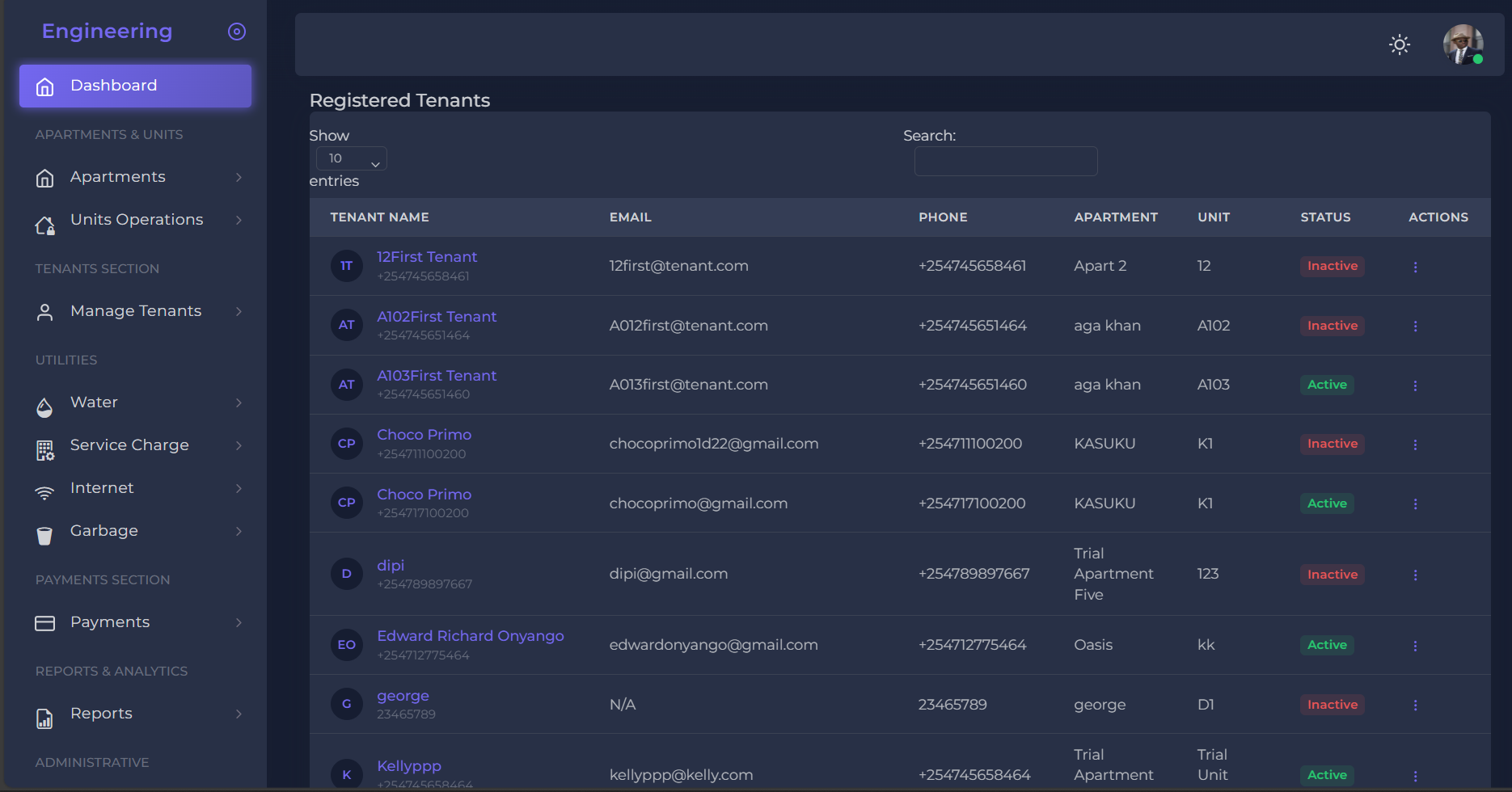The width and height of the screenshot is (1512, 792).
Task: Open the Show entries dropdown
Action: coord(351,159)
